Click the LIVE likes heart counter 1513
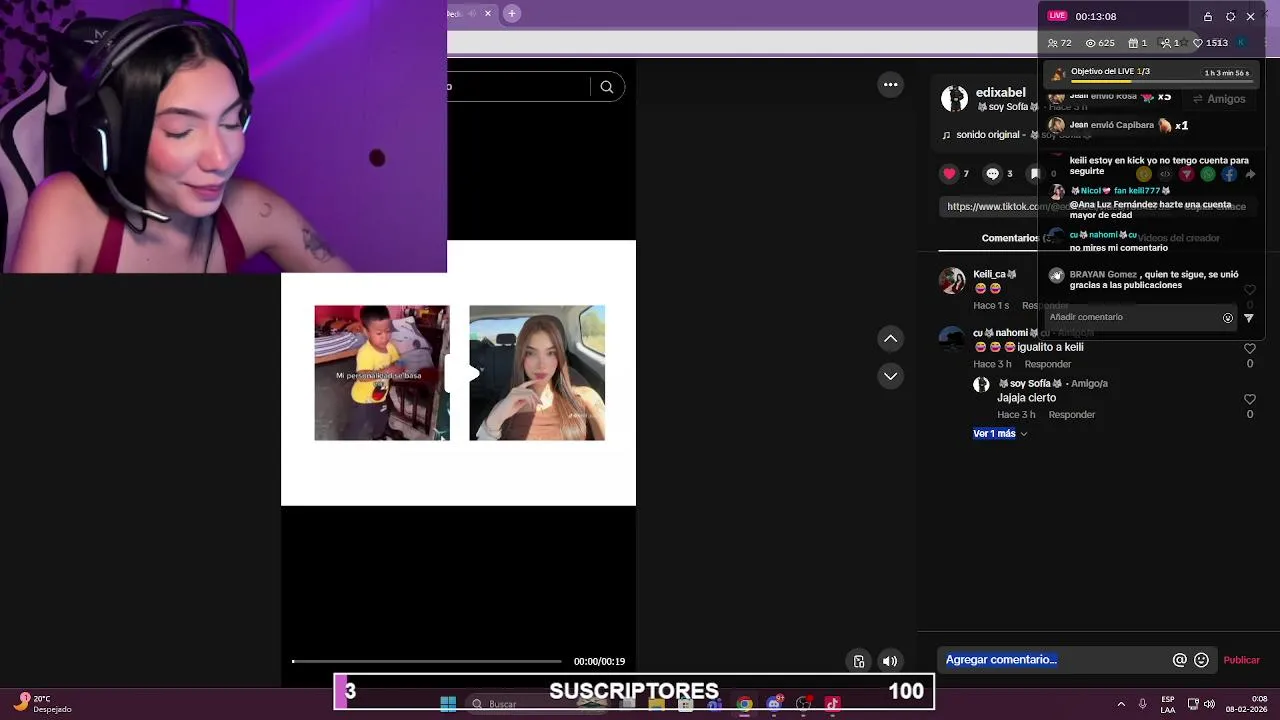The height and width of the screenshot is (720, 1280). coord(1210,43)
